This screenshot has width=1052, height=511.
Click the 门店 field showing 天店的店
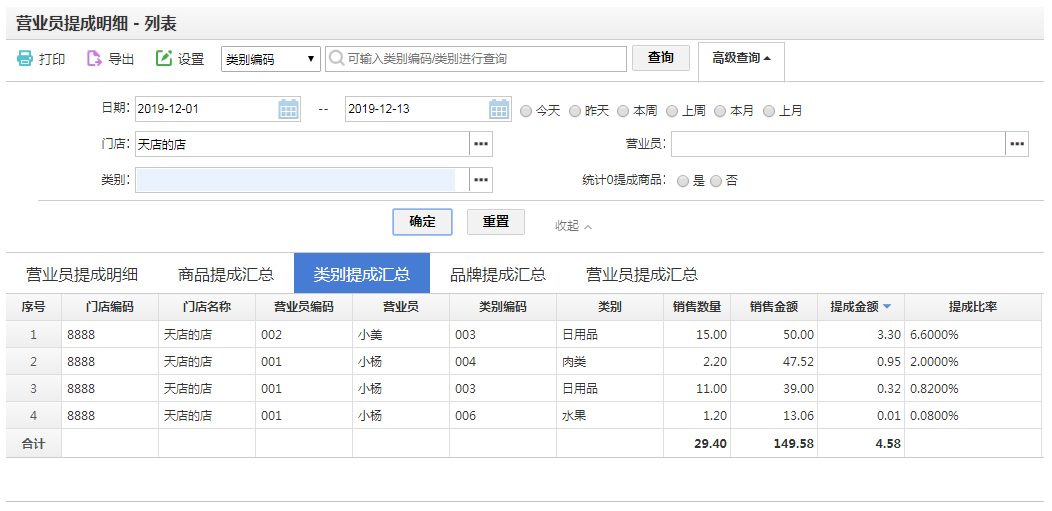302,144
